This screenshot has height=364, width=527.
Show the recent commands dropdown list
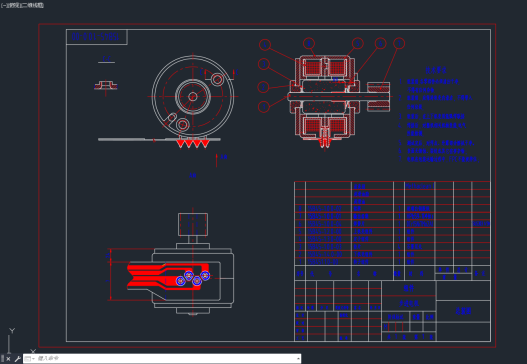30,359
